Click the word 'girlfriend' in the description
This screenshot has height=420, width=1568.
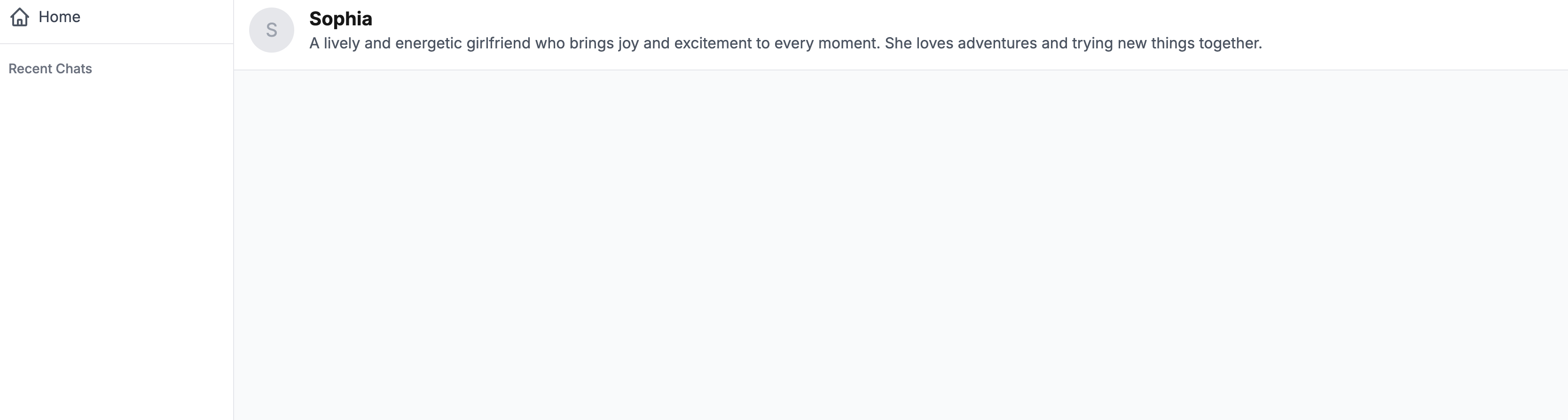[499, 43]
